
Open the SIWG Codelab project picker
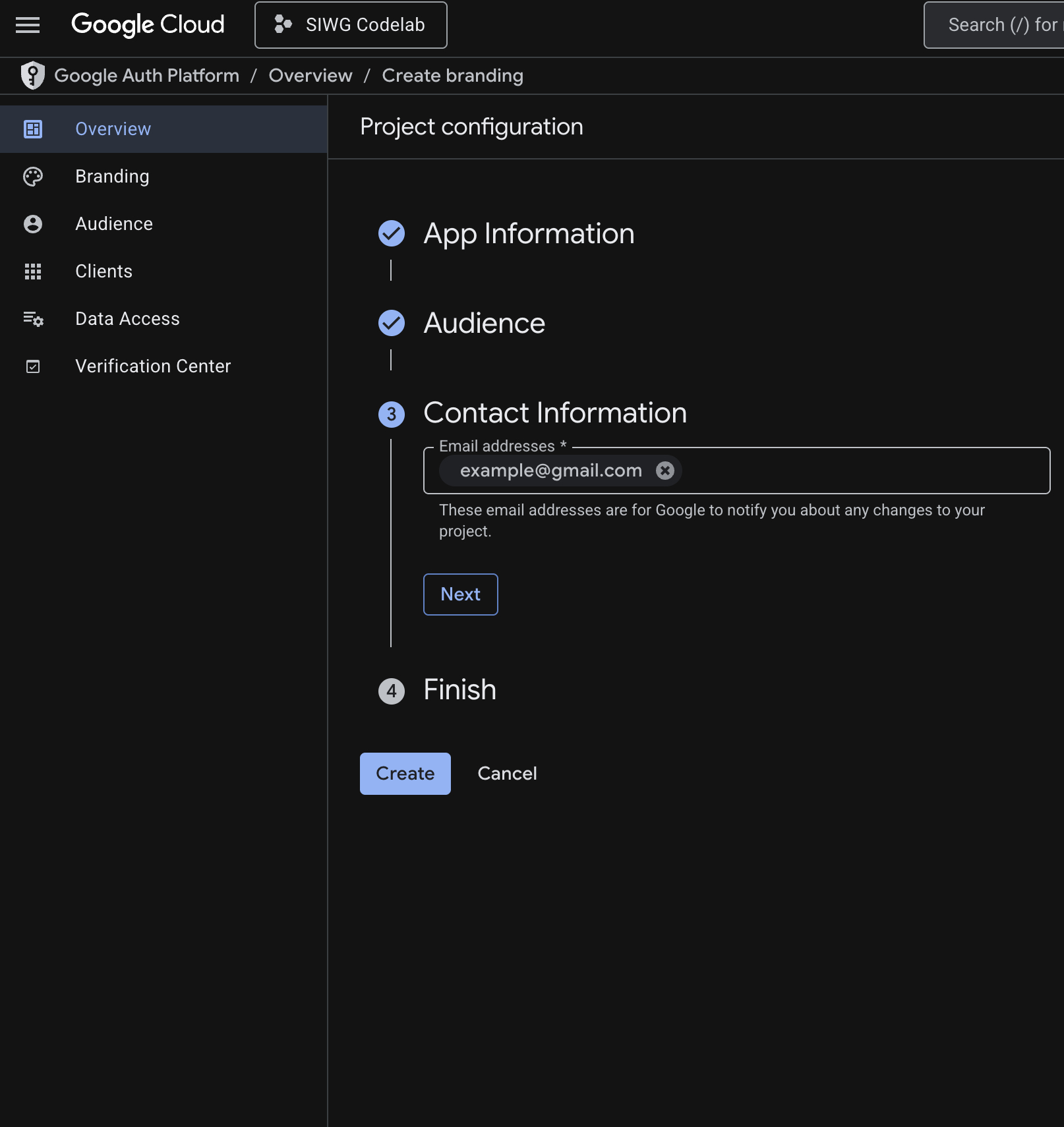pos(351,25)
